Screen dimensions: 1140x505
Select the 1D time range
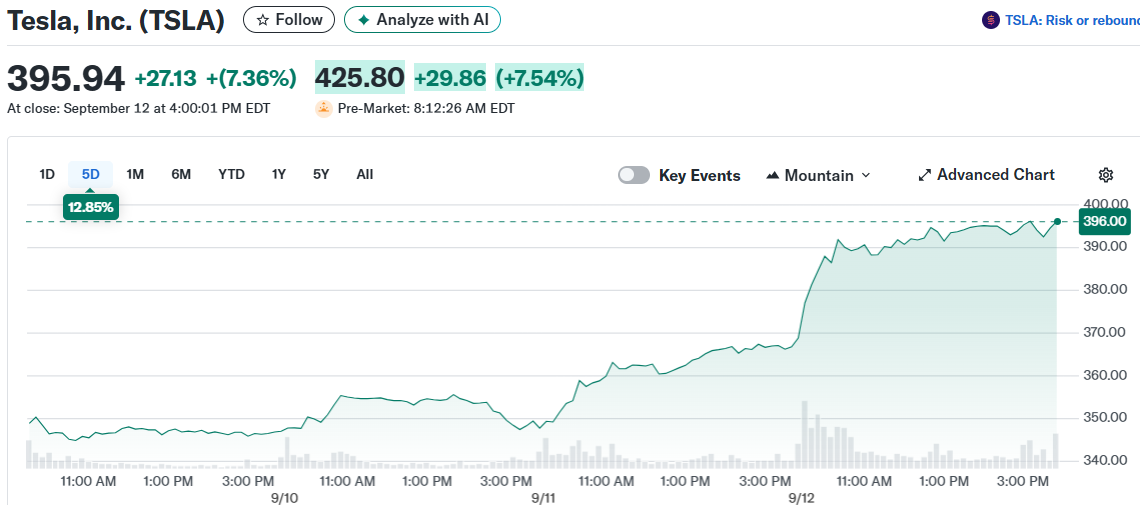(47, 174)
